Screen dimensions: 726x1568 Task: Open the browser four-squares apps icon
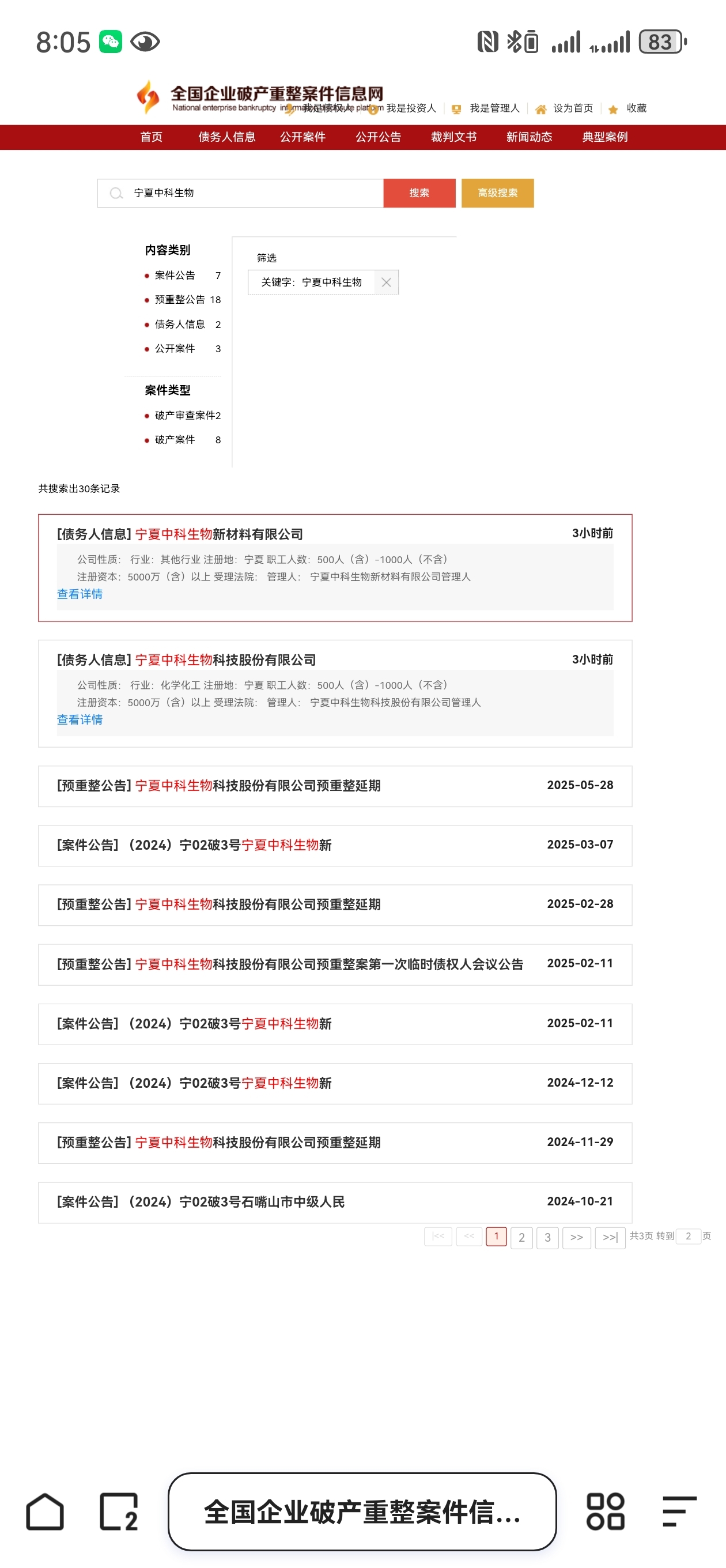click(606, 1512)
